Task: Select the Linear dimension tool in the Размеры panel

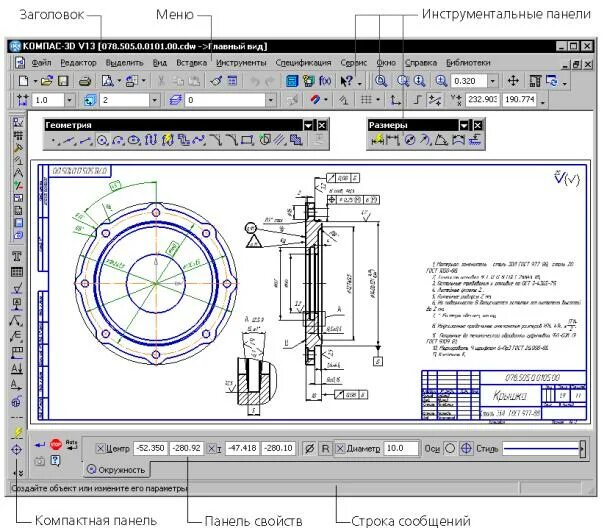Action: (x=392, y=140)
